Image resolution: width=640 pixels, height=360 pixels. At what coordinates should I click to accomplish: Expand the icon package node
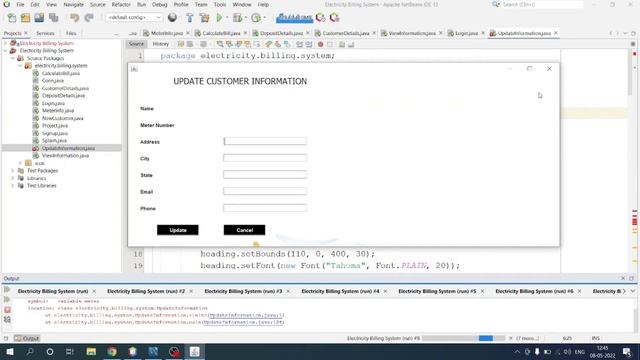[20, 163]
